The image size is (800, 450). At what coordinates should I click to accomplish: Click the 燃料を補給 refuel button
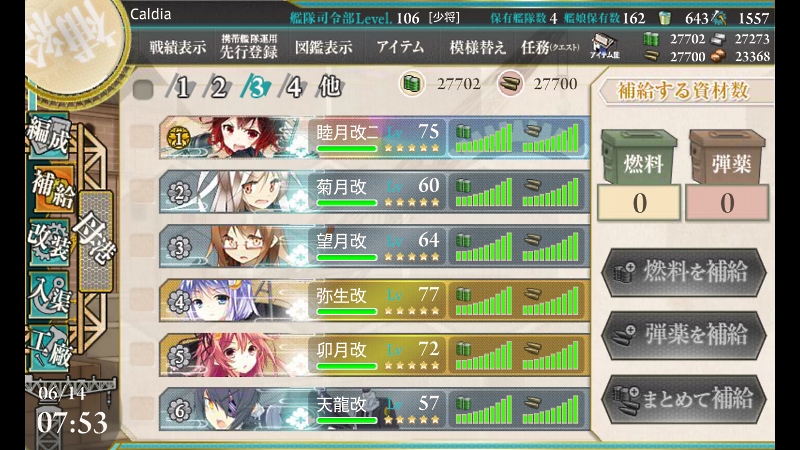684,272
